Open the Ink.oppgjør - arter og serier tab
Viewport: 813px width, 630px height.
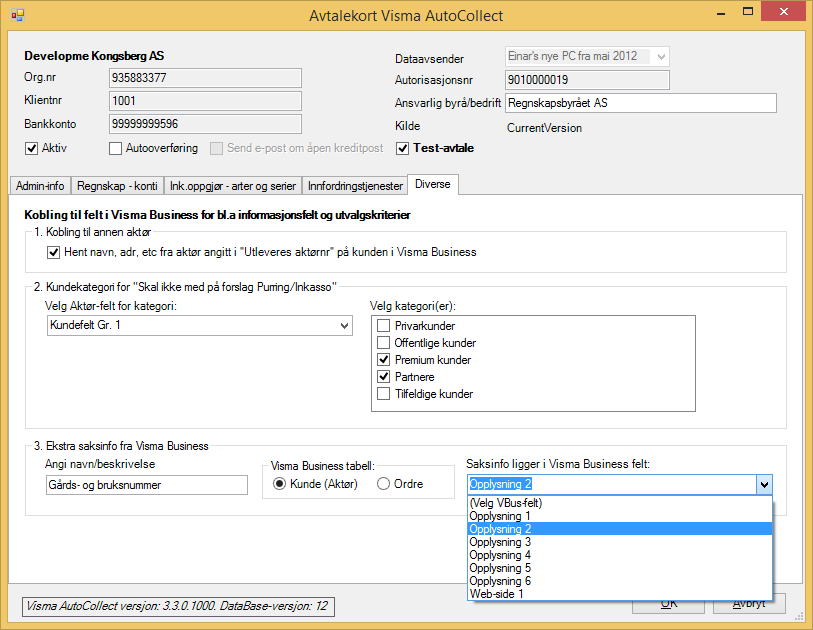[x=233, y=186]
